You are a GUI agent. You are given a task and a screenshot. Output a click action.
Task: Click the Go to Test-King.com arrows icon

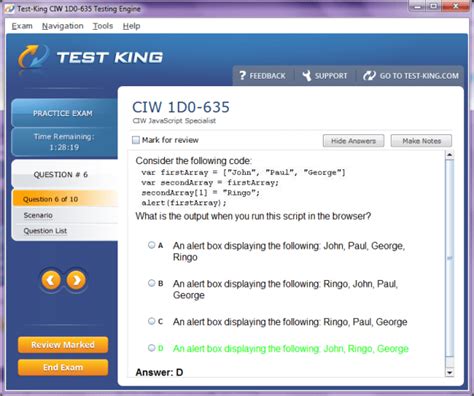pyautogui.click(x=369, y=76)
